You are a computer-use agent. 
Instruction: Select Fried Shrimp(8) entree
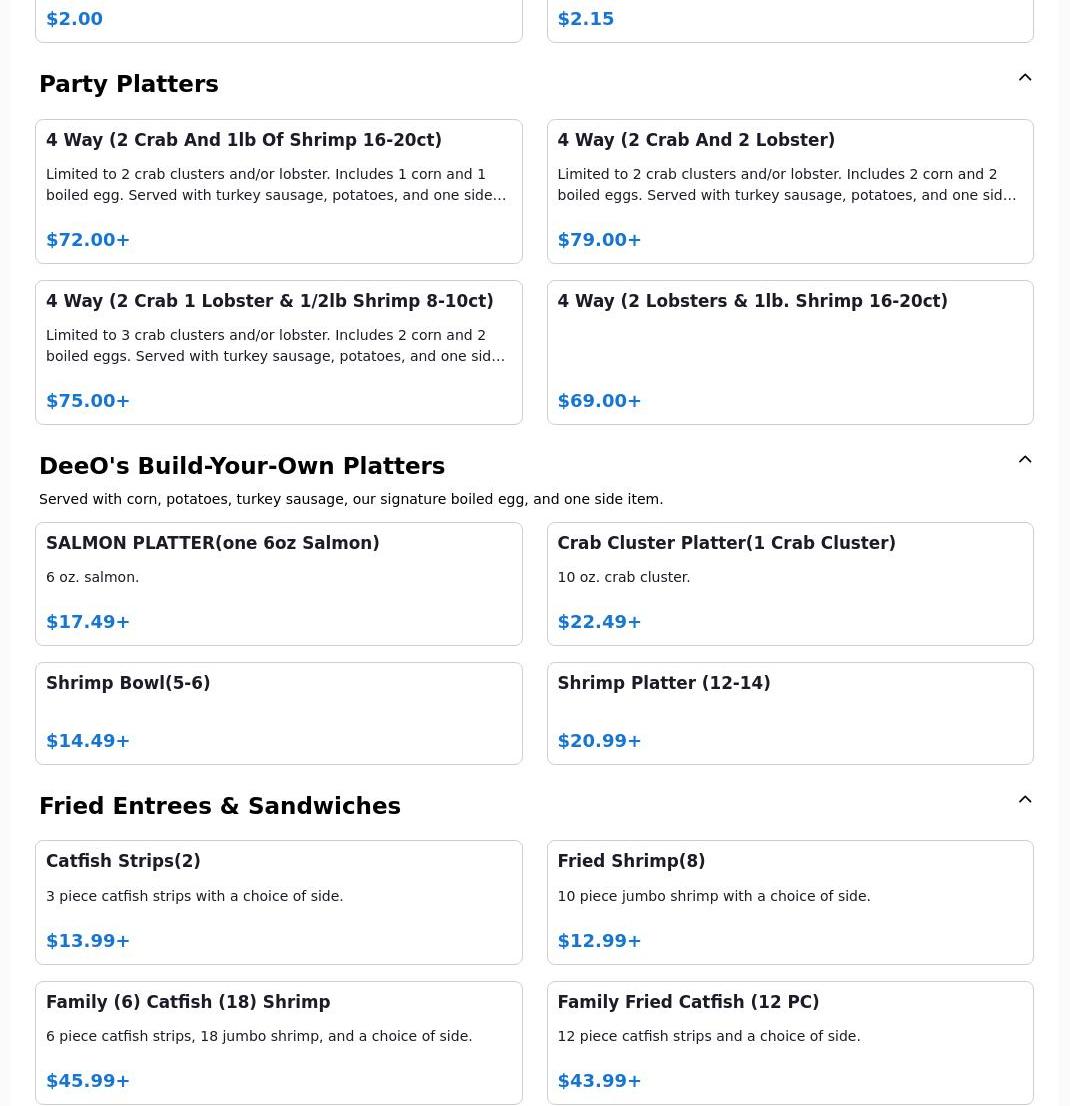[789, 902]
